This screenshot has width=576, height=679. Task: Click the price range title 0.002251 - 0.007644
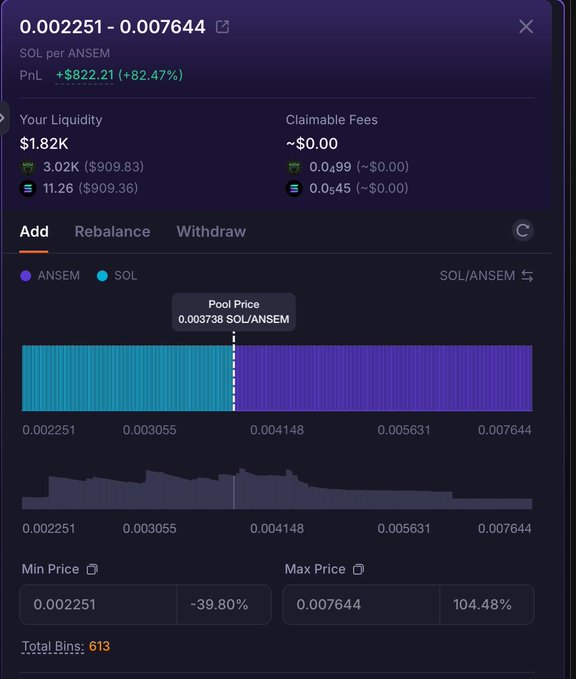click(x=113, y=27)
